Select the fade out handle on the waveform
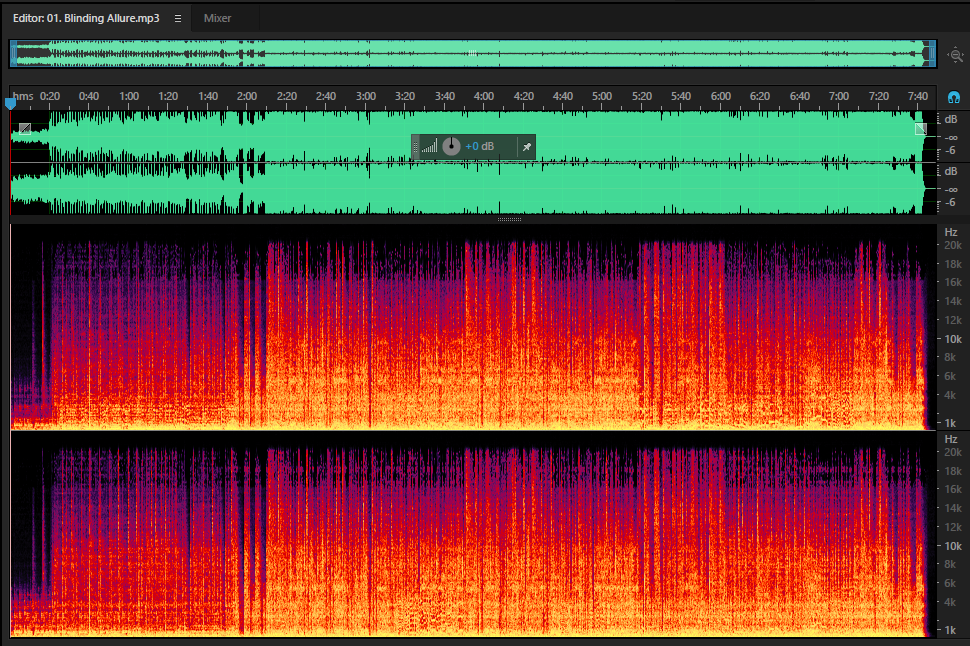Screen dimensions: 970x646 921,129
